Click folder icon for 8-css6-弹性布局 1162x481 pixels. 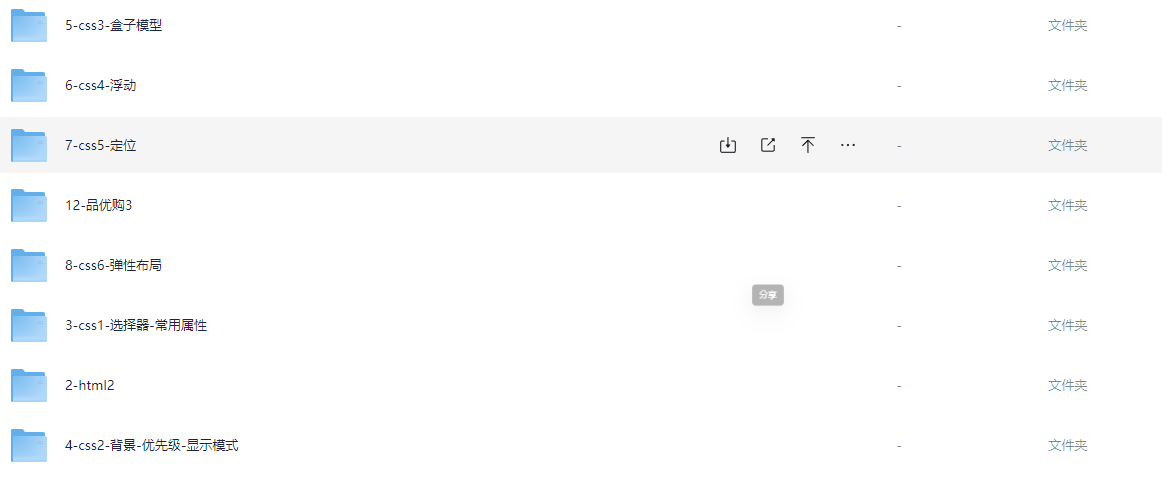29,266
